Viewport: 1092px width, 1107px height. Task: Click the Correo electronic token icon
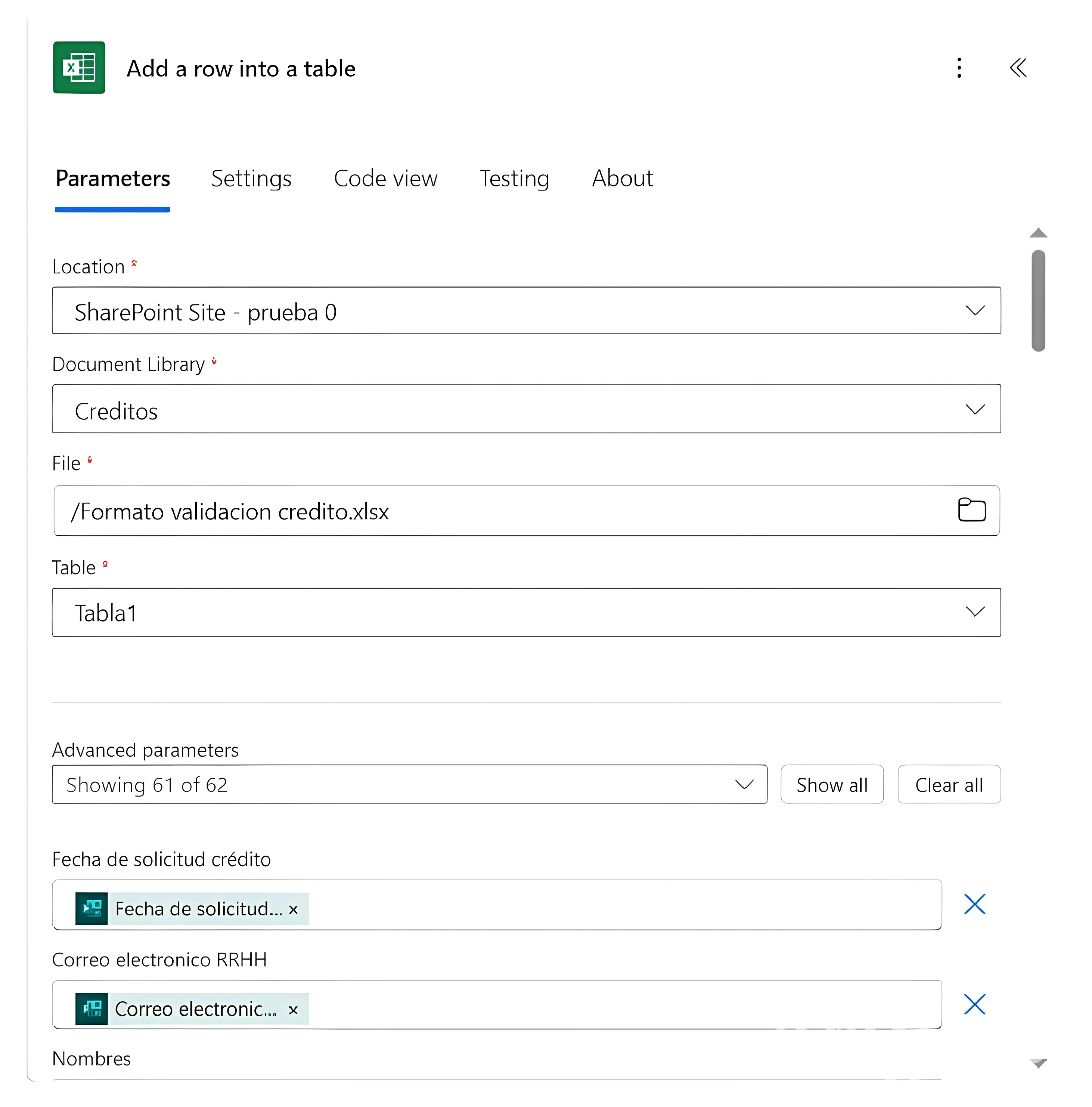click(91, 1008)
